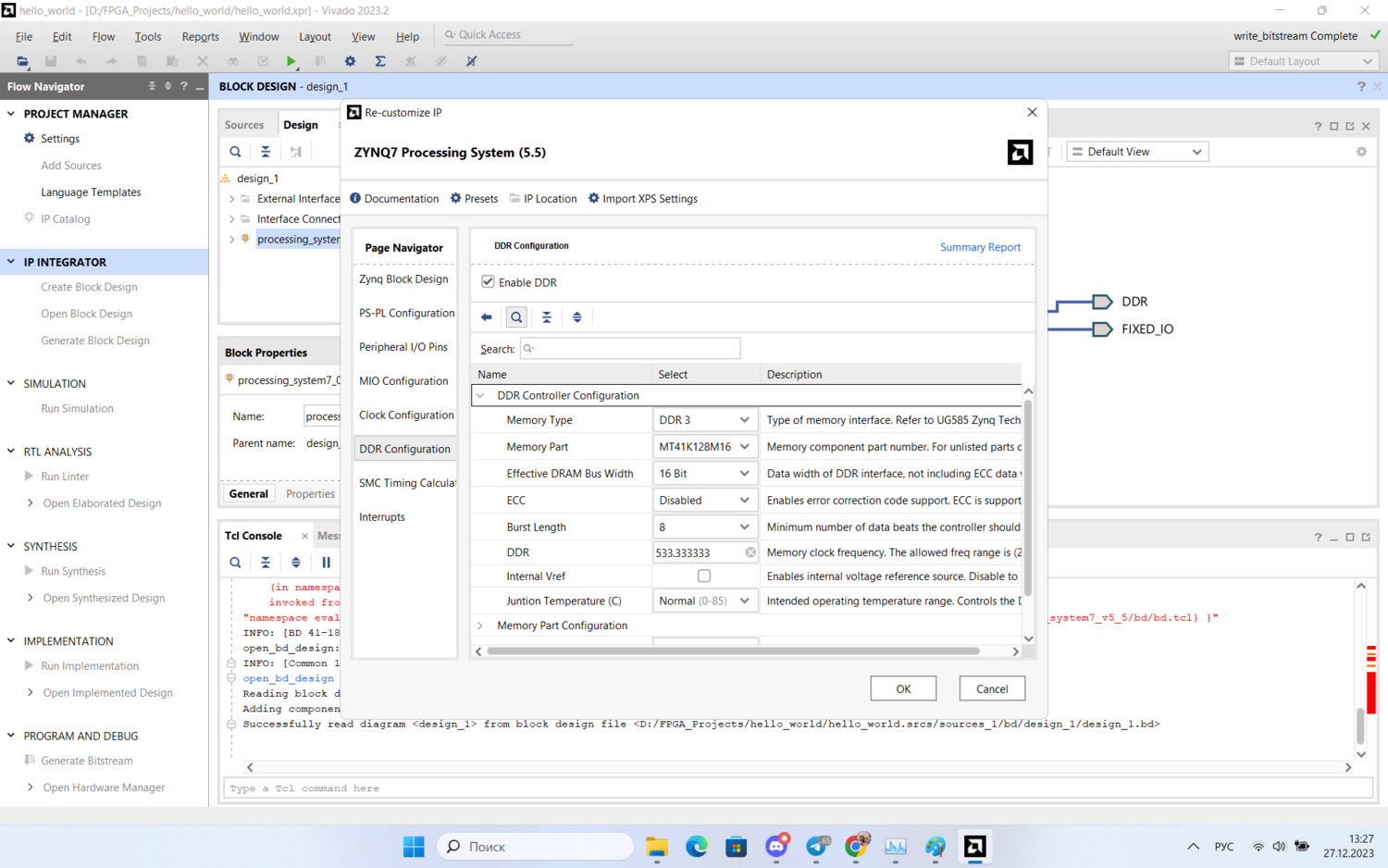Click the Settings gear icon in main toolbar
Image resolution: width=1388 pixels, height=868 pixels.
[350, 61]
